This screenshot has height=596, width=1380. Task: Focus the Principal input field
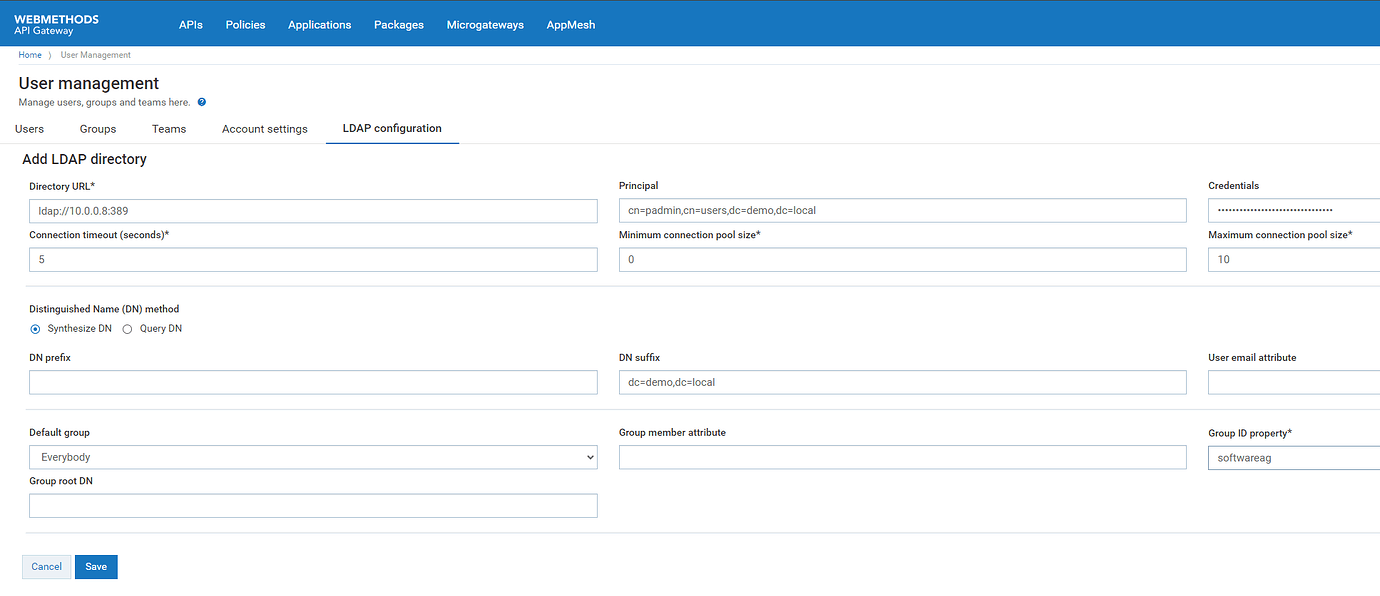pyautogui.click(x=902, y=211)
